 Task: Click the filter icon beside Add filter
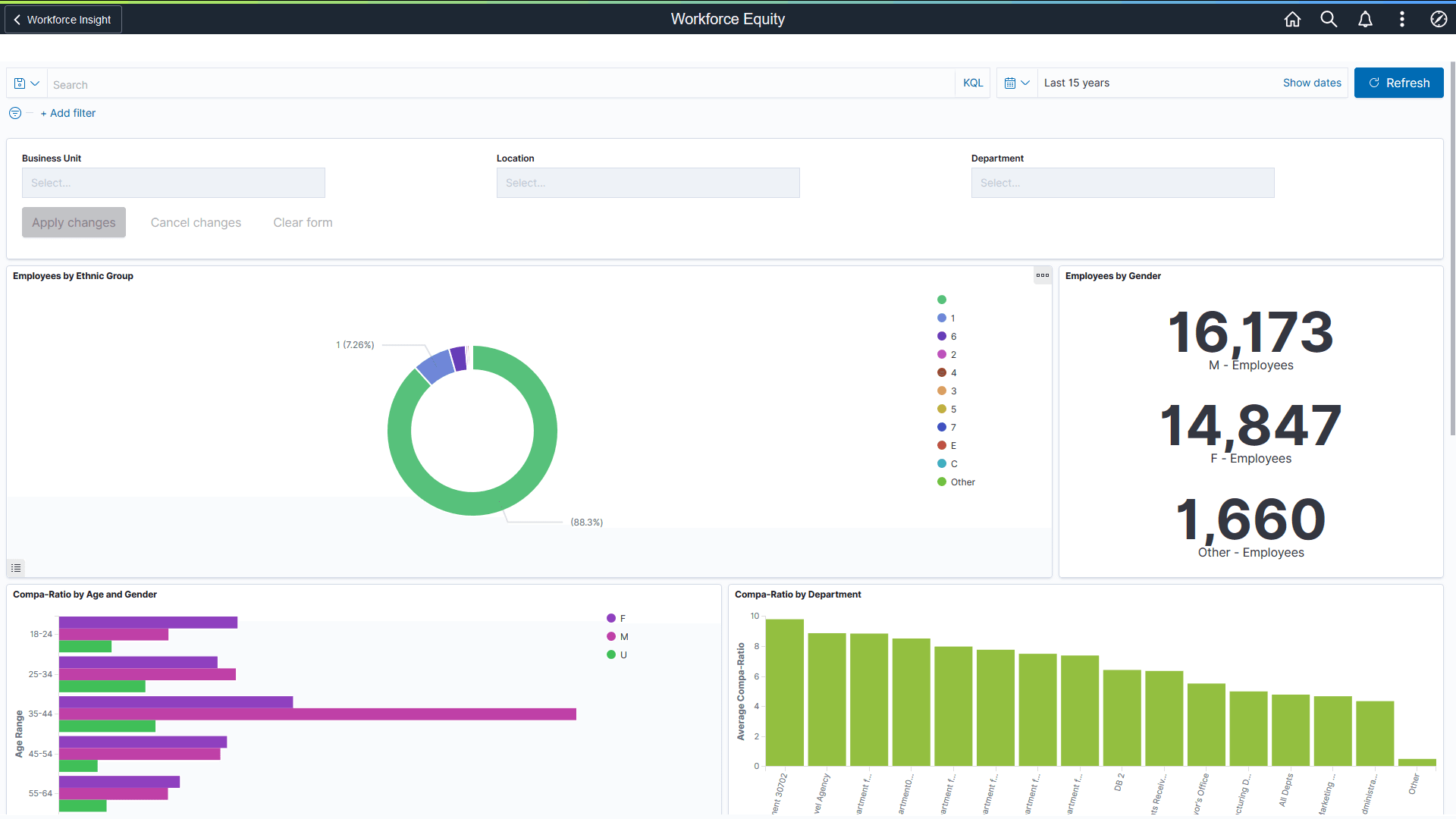pyautogui.click(x=14, y=112)
